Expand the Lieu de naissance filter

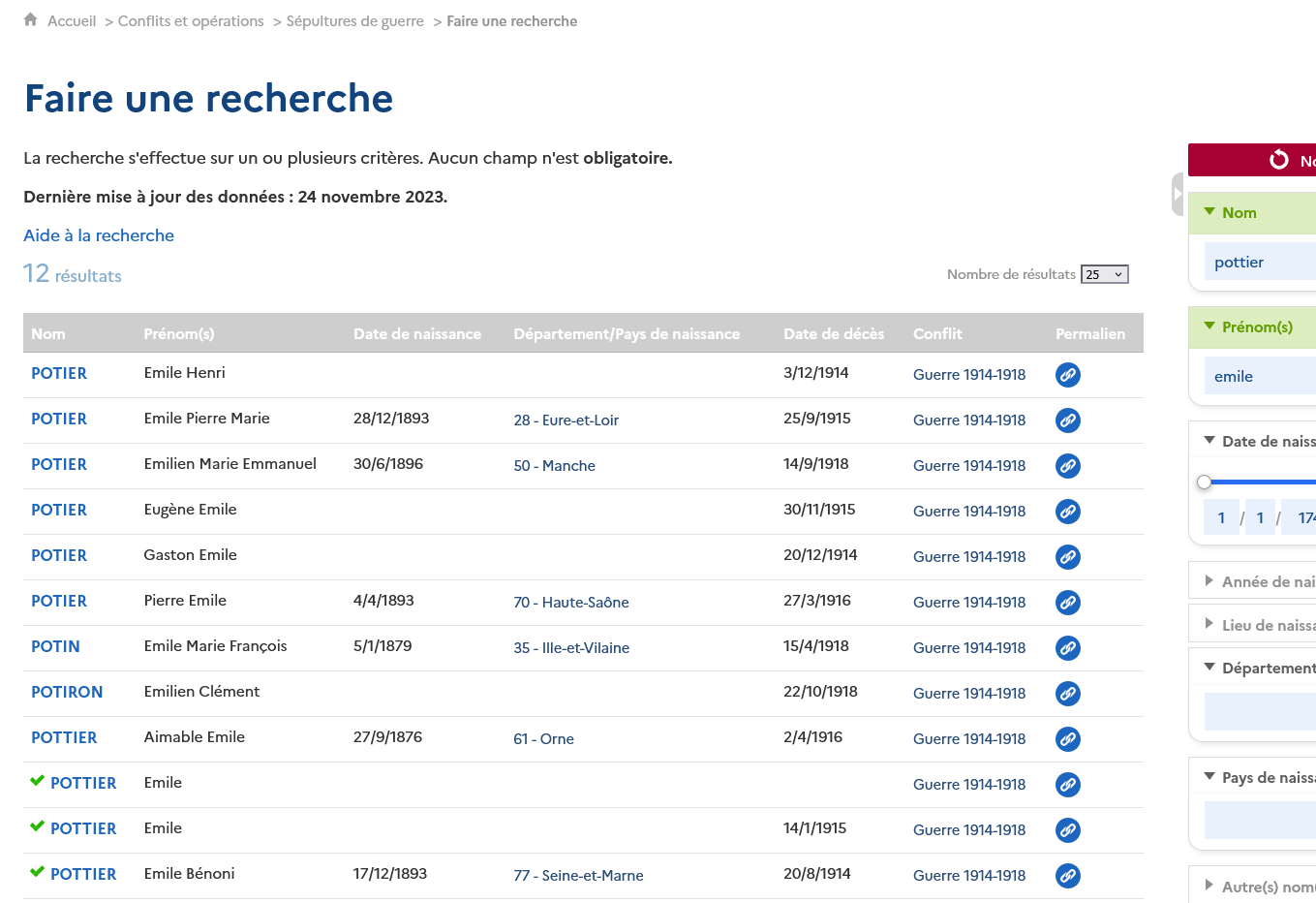1209,625
